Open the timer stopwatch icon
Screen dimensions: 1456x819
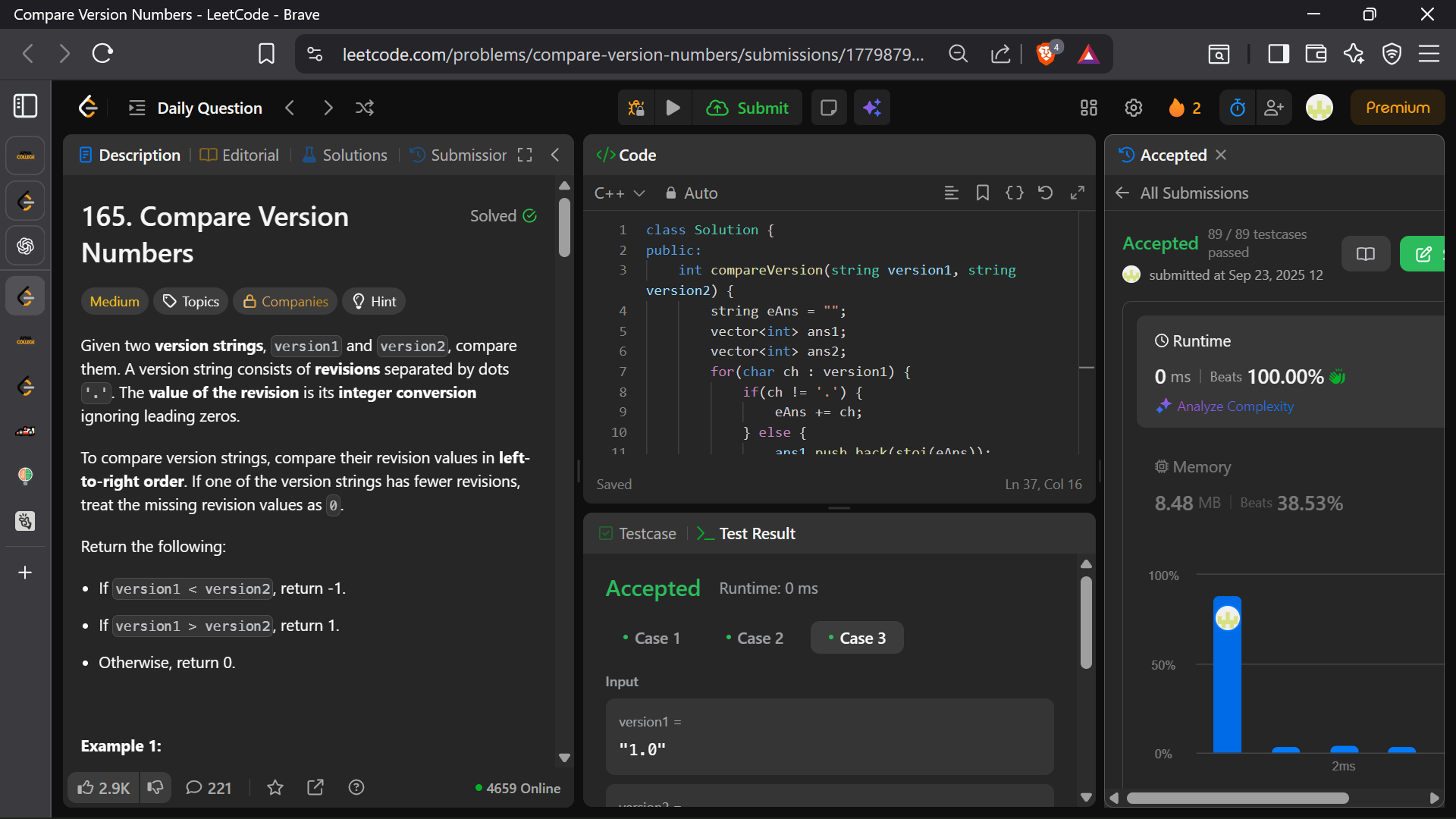[1237, 108]
